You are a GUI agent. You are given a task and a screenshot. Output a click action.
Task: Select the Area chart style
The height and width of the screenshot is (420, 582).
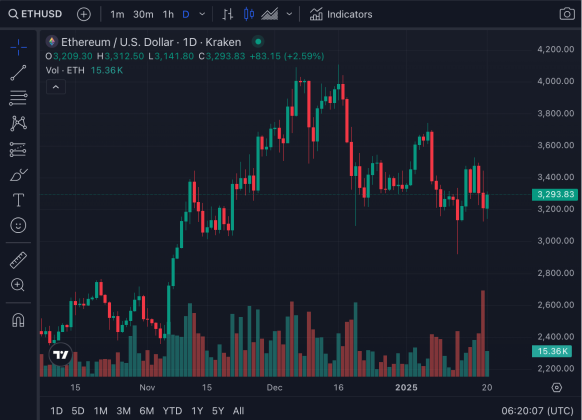tap(269, 14)
